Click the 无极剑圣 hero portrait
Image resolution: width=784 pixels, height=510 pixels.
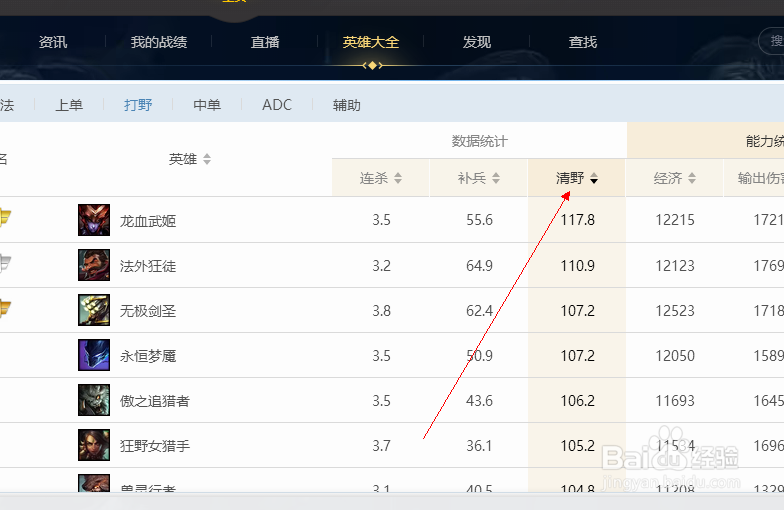(x=94, y=310)
